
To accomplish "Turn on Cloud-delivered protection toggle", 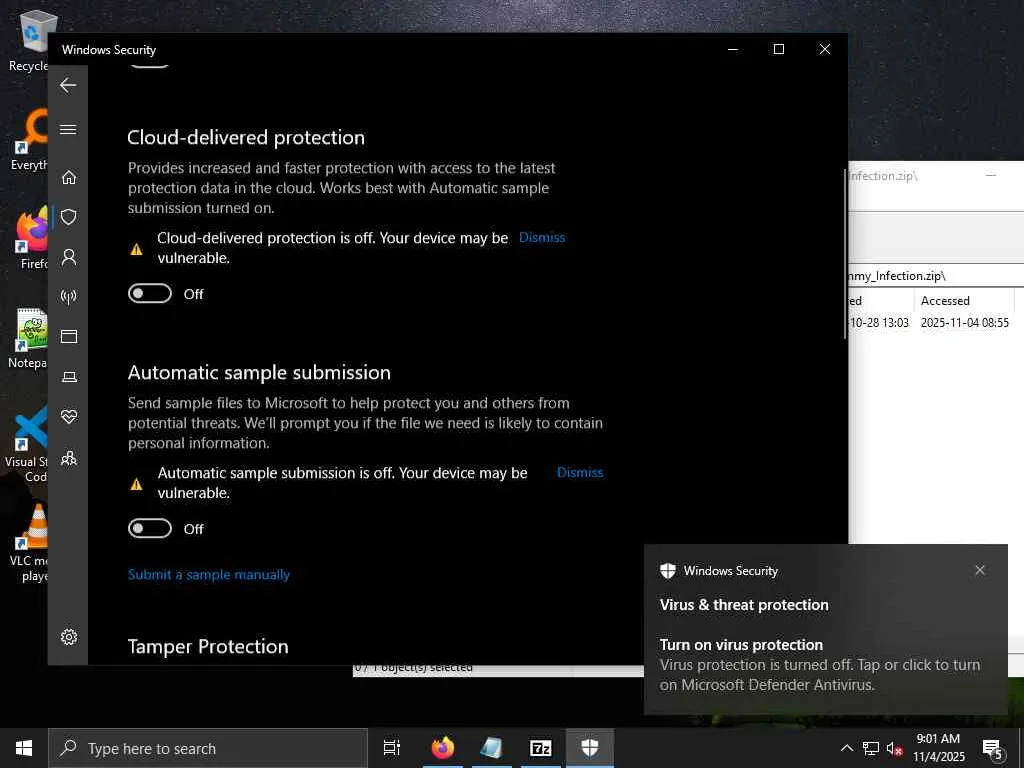I will coord(150,293).
